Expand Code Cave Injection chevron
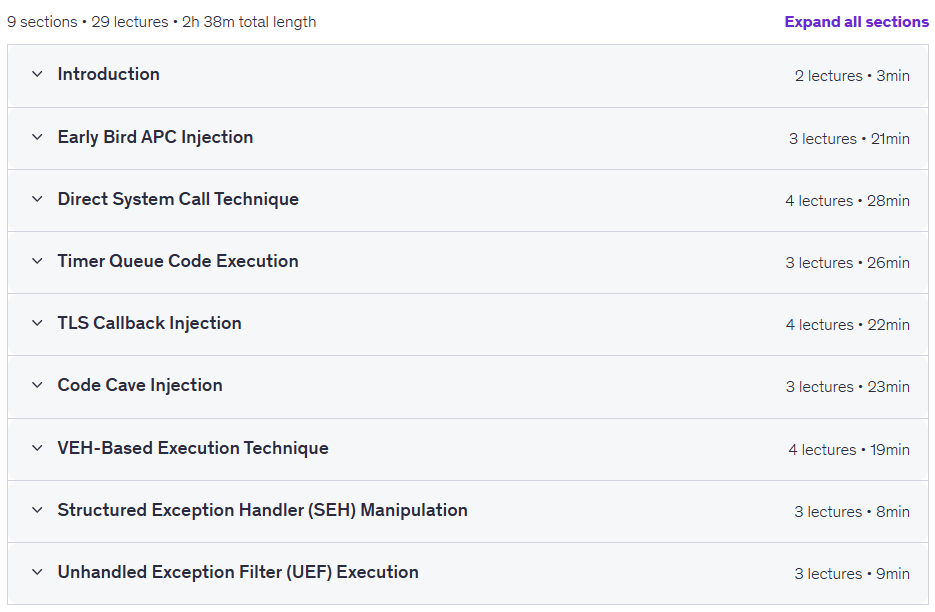 [x=37, y=385]
